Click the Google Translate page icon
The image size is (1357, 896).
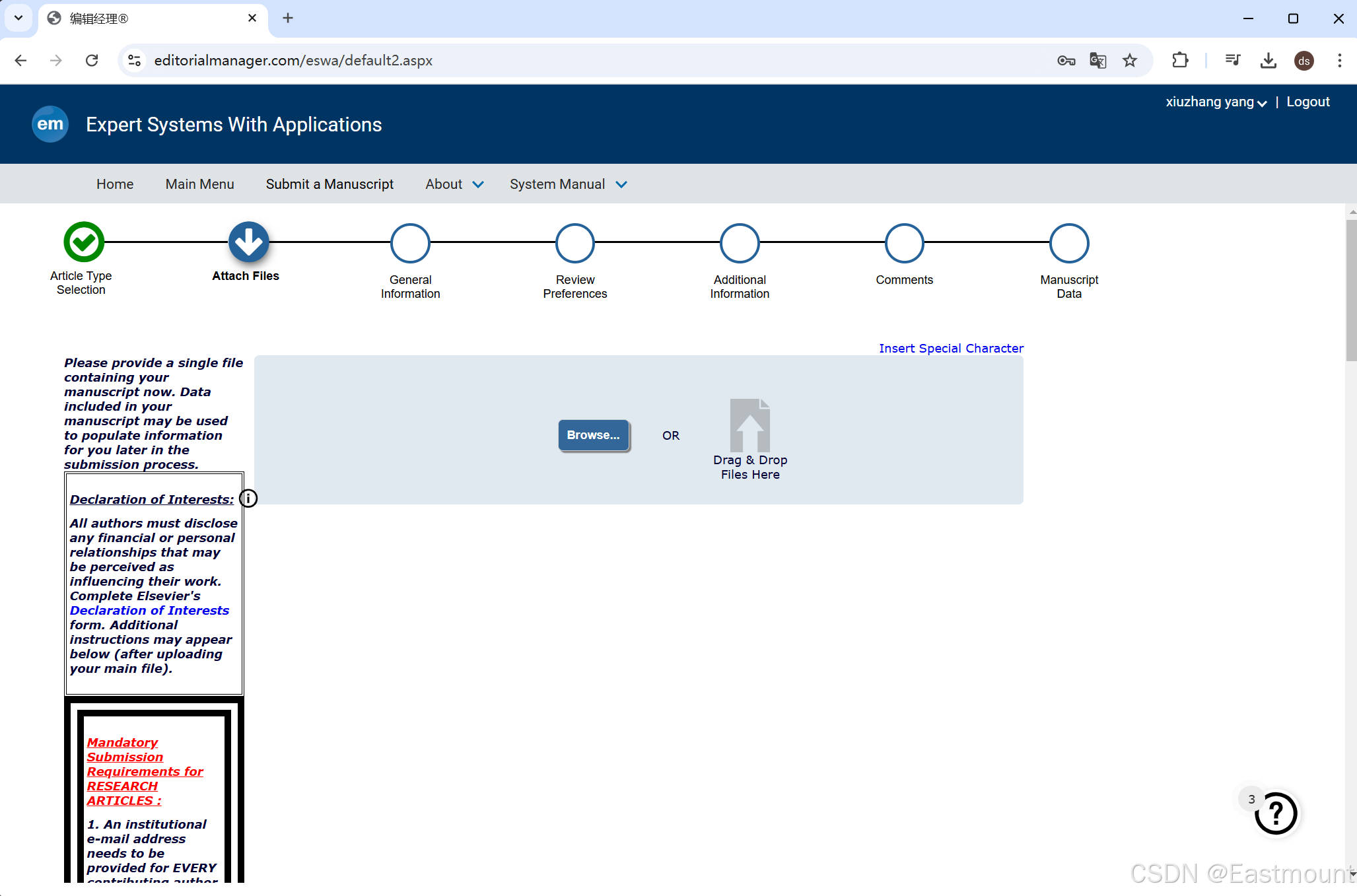tap(1097, 61)
